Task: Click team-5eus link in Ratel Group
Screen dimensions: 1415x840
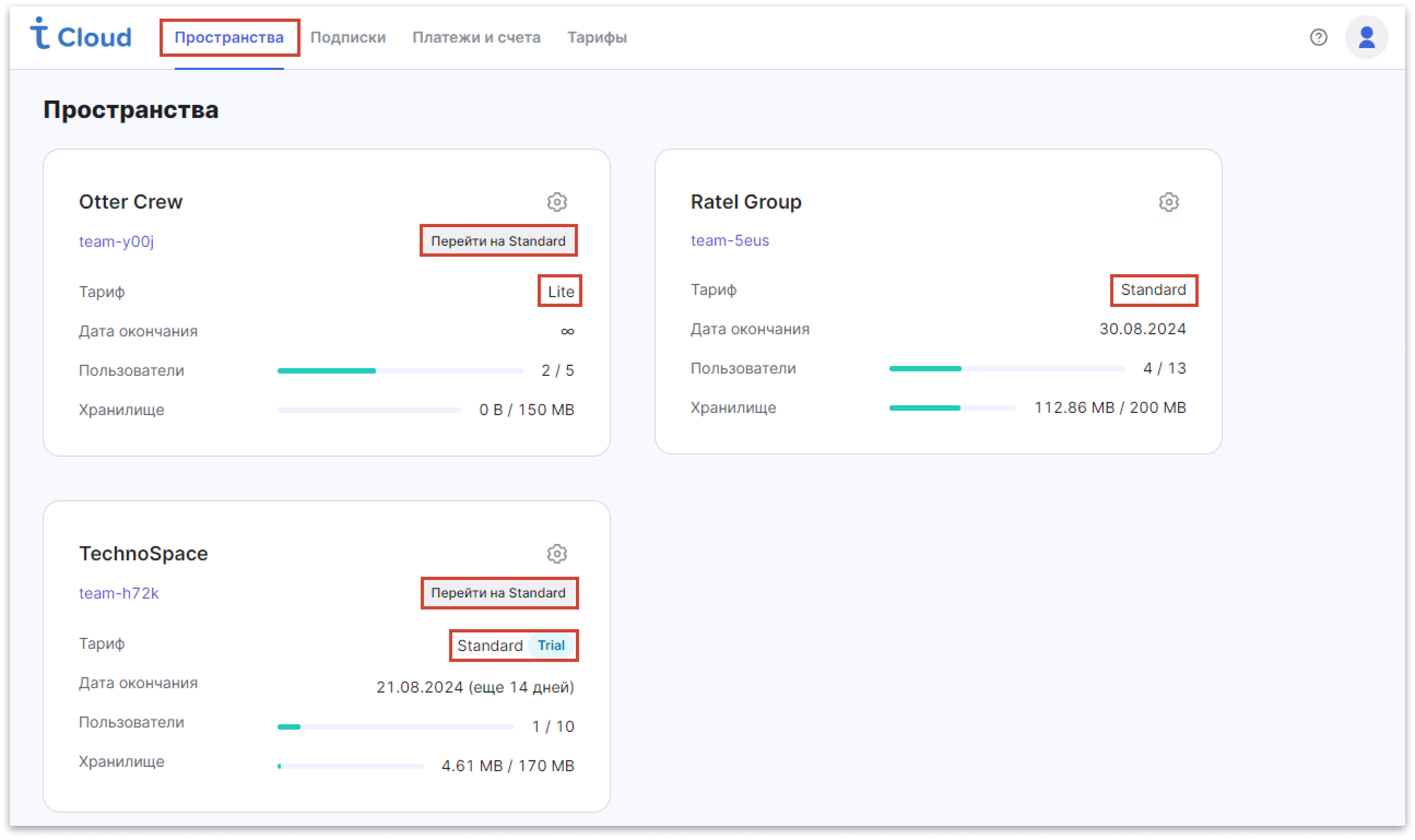Action: 730,241
